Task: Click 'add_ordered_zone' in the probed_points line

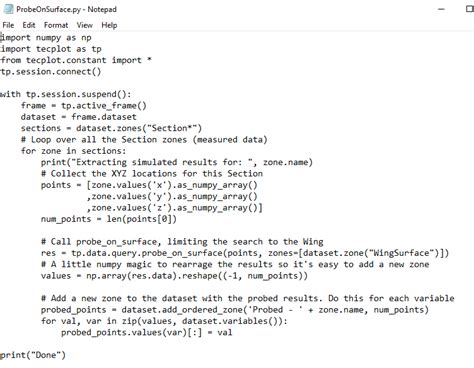Action: [202, 310]
